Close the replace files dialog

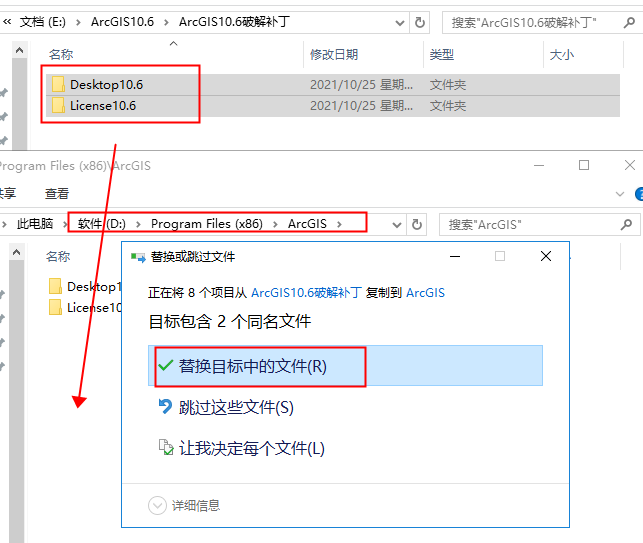tap(546, 256)
